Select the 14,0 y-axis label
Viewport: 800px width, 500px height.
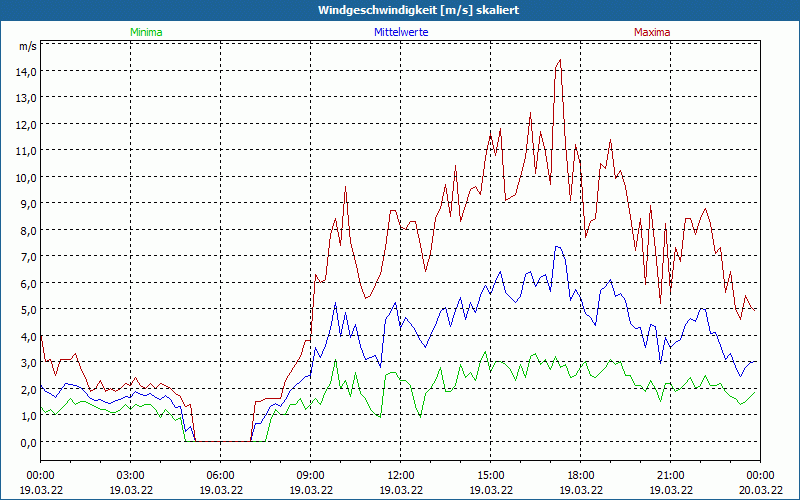24,71
